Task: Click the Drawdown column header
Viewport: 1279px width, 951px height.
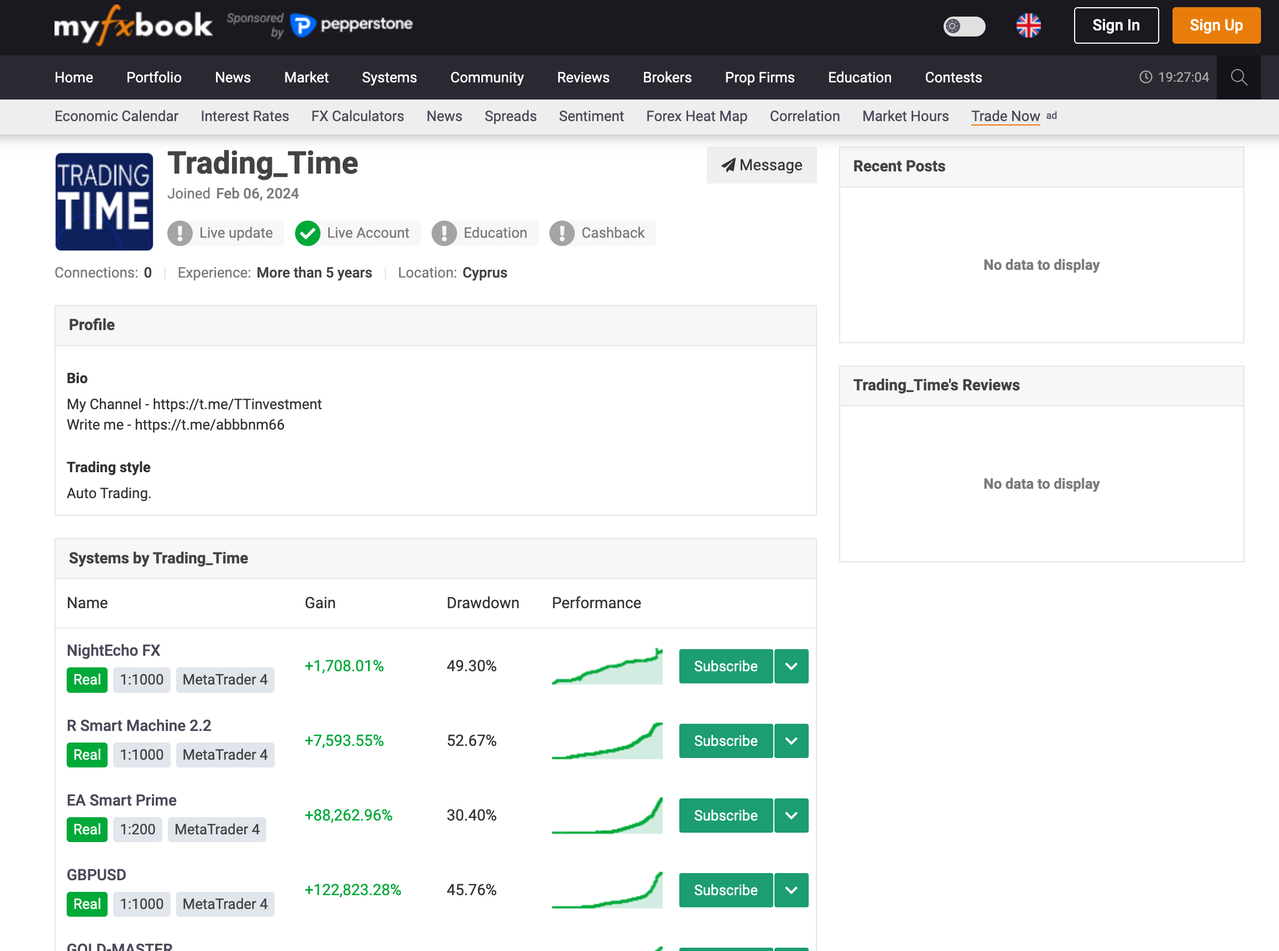Action: [x=483, y=603]
